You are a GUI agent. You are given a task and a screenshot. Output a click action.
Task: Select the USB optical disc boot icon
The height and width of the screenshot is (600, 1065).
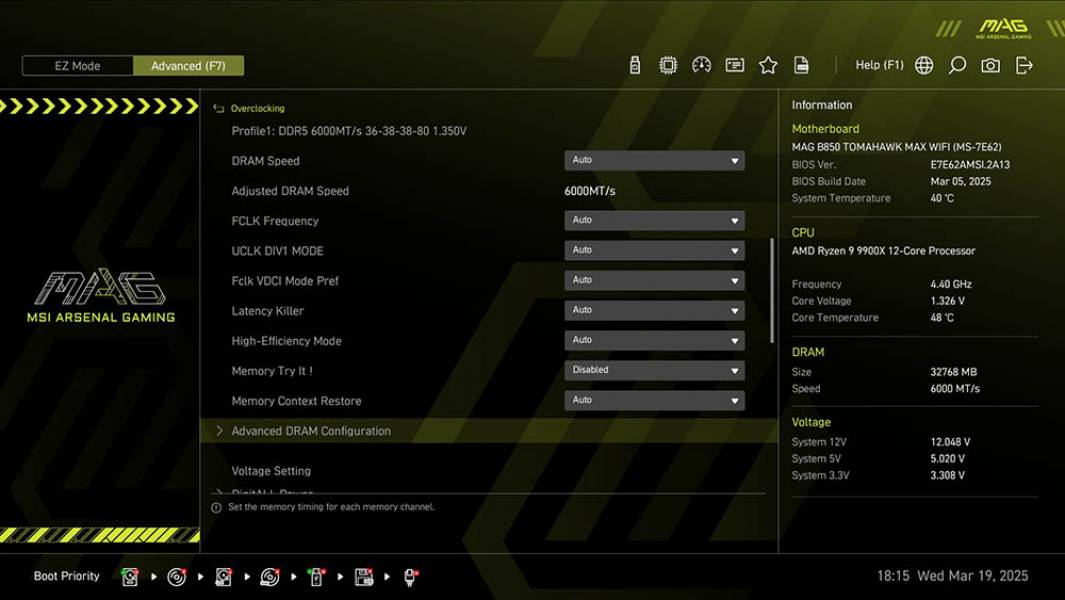[x=270, y=577]
